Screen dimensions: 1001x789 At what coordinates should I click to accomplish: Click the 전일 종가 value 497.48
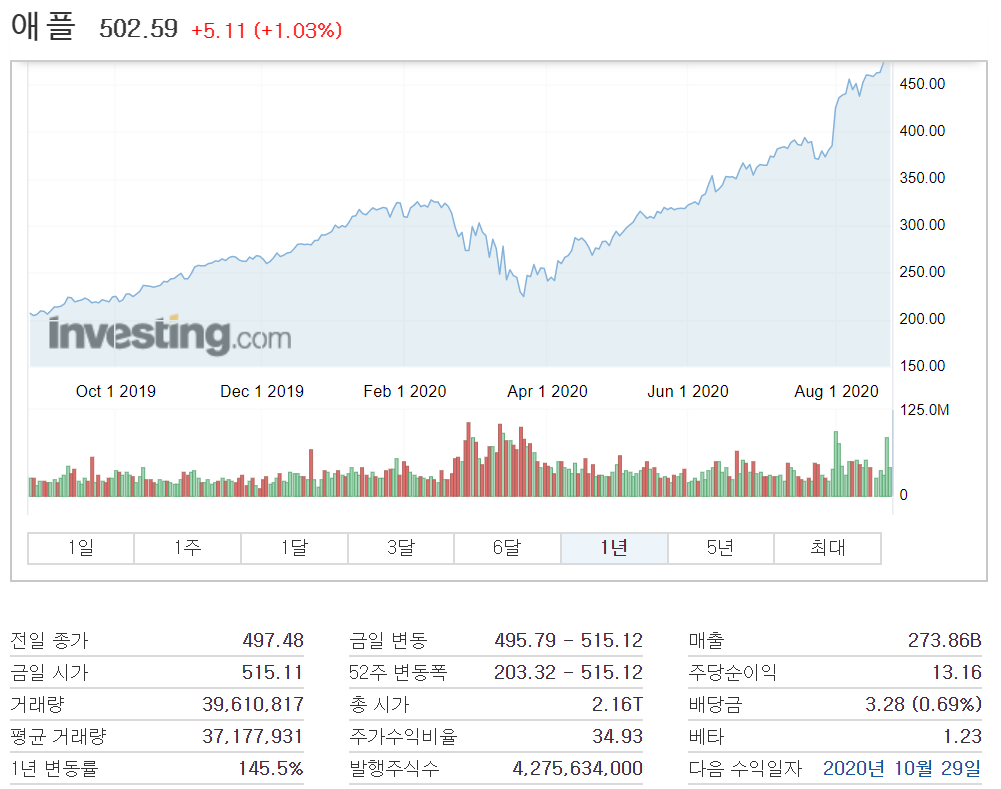273,640
